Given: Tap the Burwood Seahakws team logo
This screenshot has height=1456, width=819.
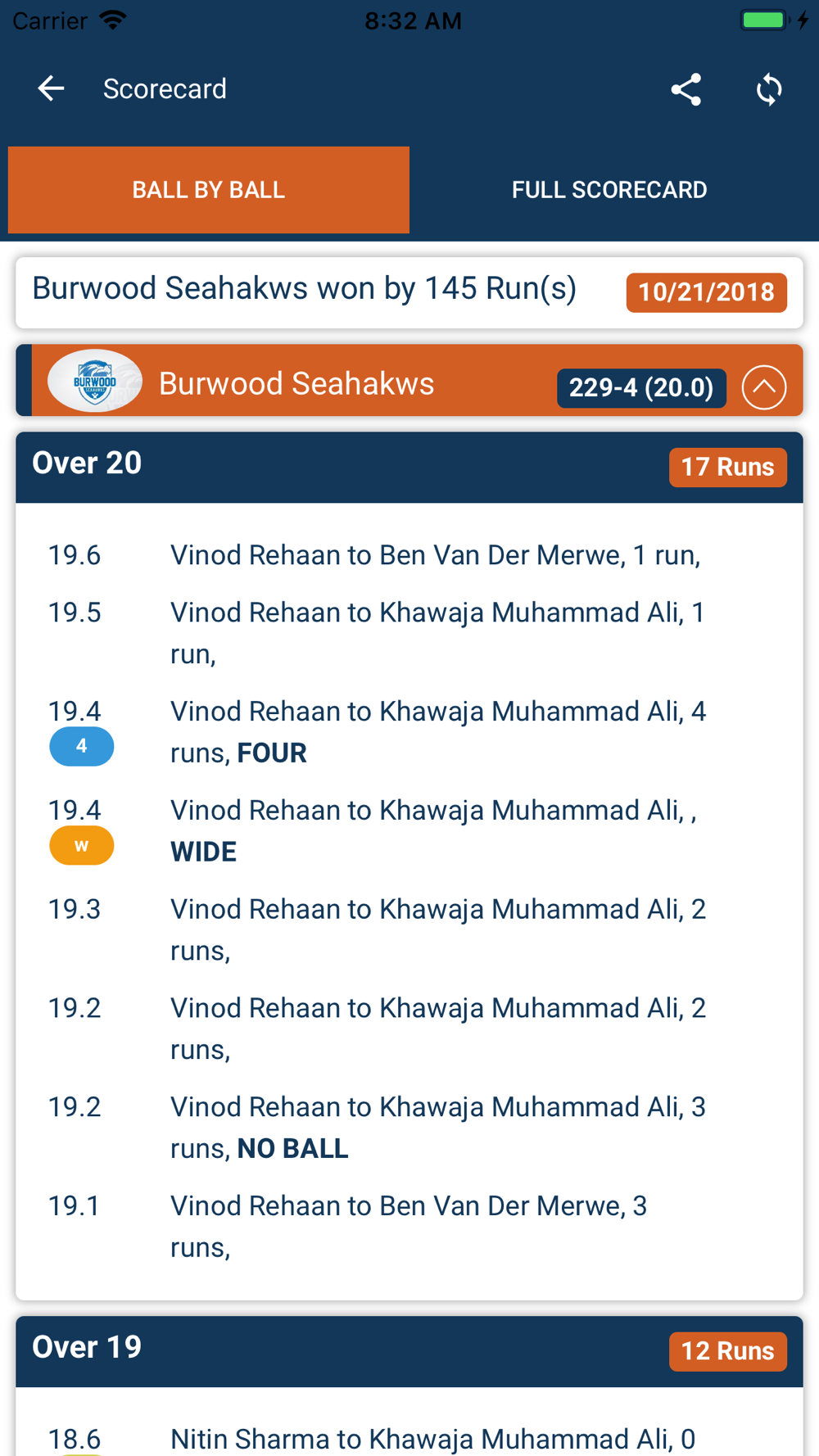Looking at the screenshot, I should (95, 382).
